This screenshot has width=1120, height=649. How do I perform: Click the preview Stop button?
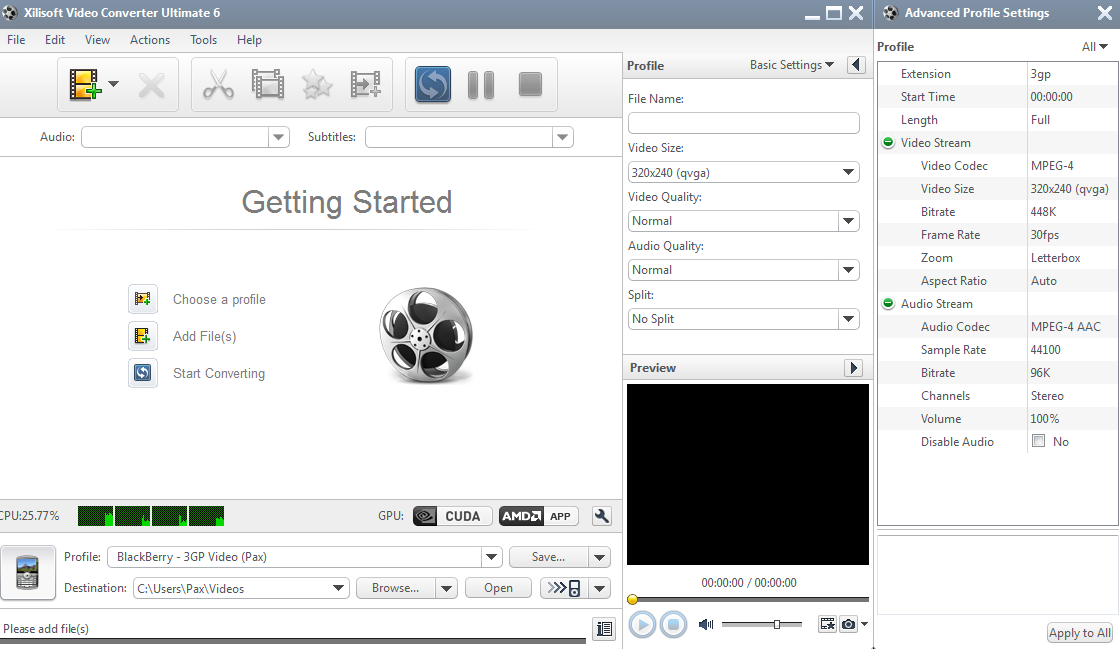tap(673, 625)
